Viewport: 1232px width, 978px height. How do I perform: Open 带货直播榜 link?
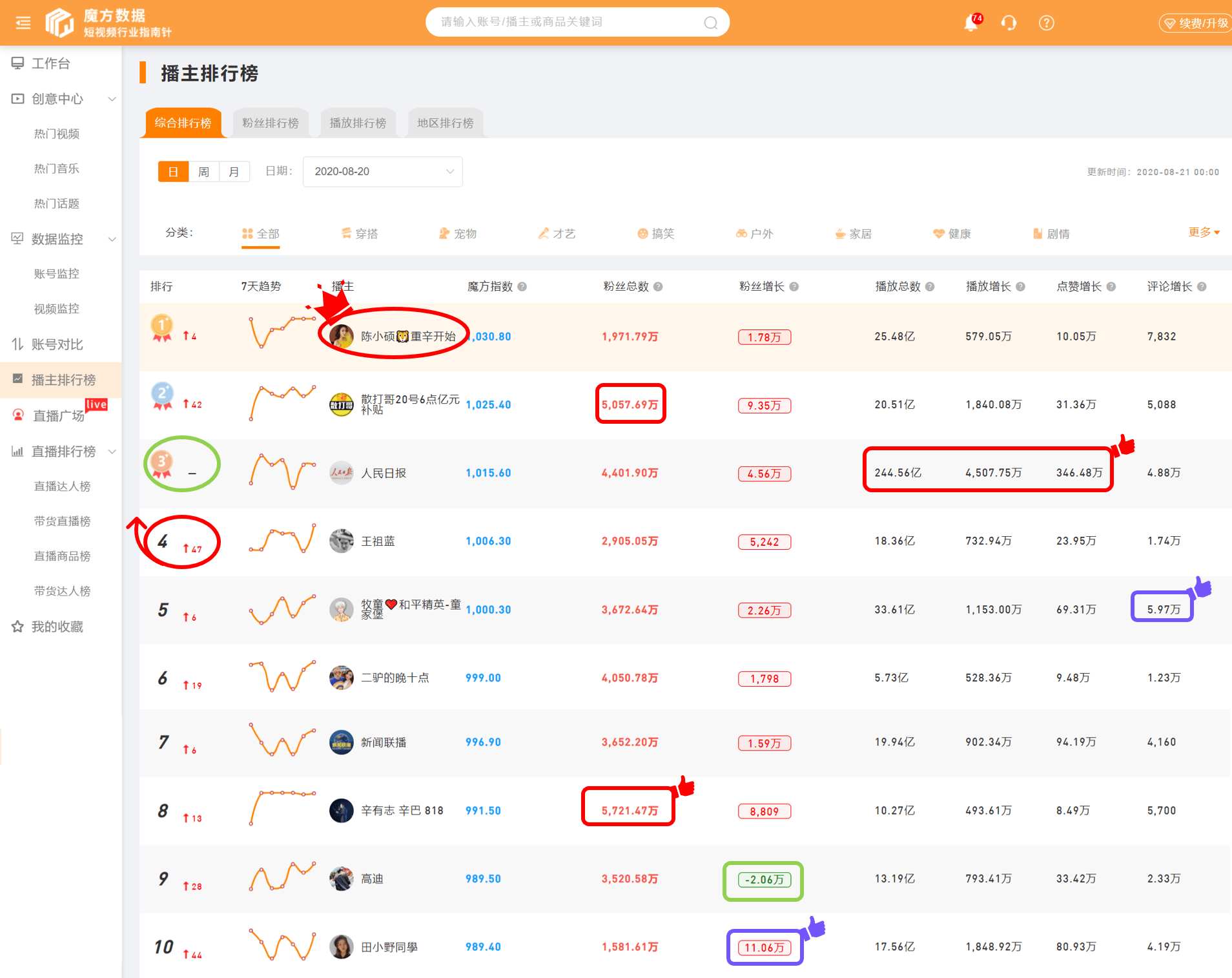pyautogui.click(x=63, y=521)
